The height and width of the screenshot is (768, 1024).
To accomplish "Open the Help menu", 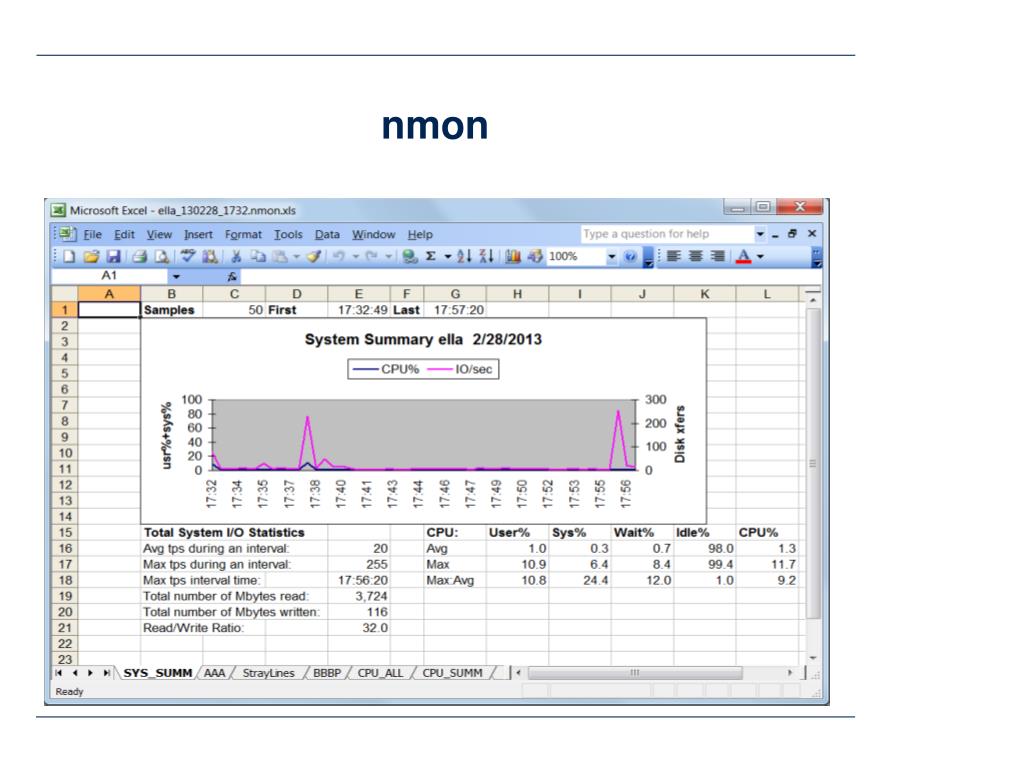I will [x=420, y=234].
